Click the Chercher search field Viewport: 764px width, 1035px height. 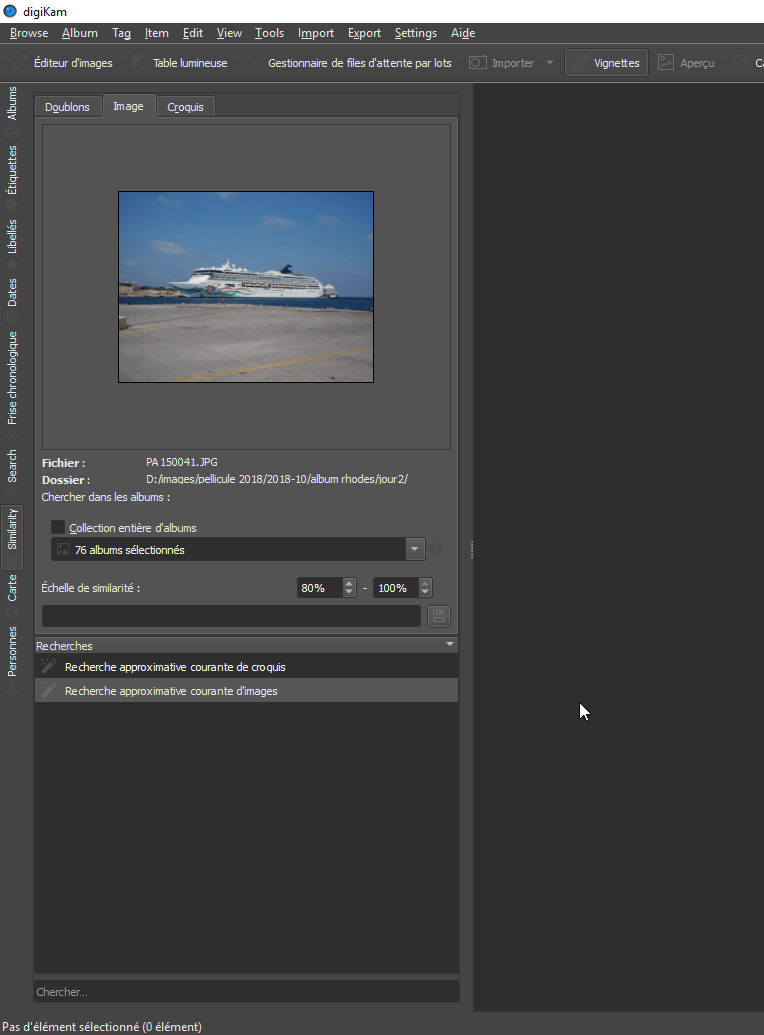pyautogui.click(x=245, y=992)
